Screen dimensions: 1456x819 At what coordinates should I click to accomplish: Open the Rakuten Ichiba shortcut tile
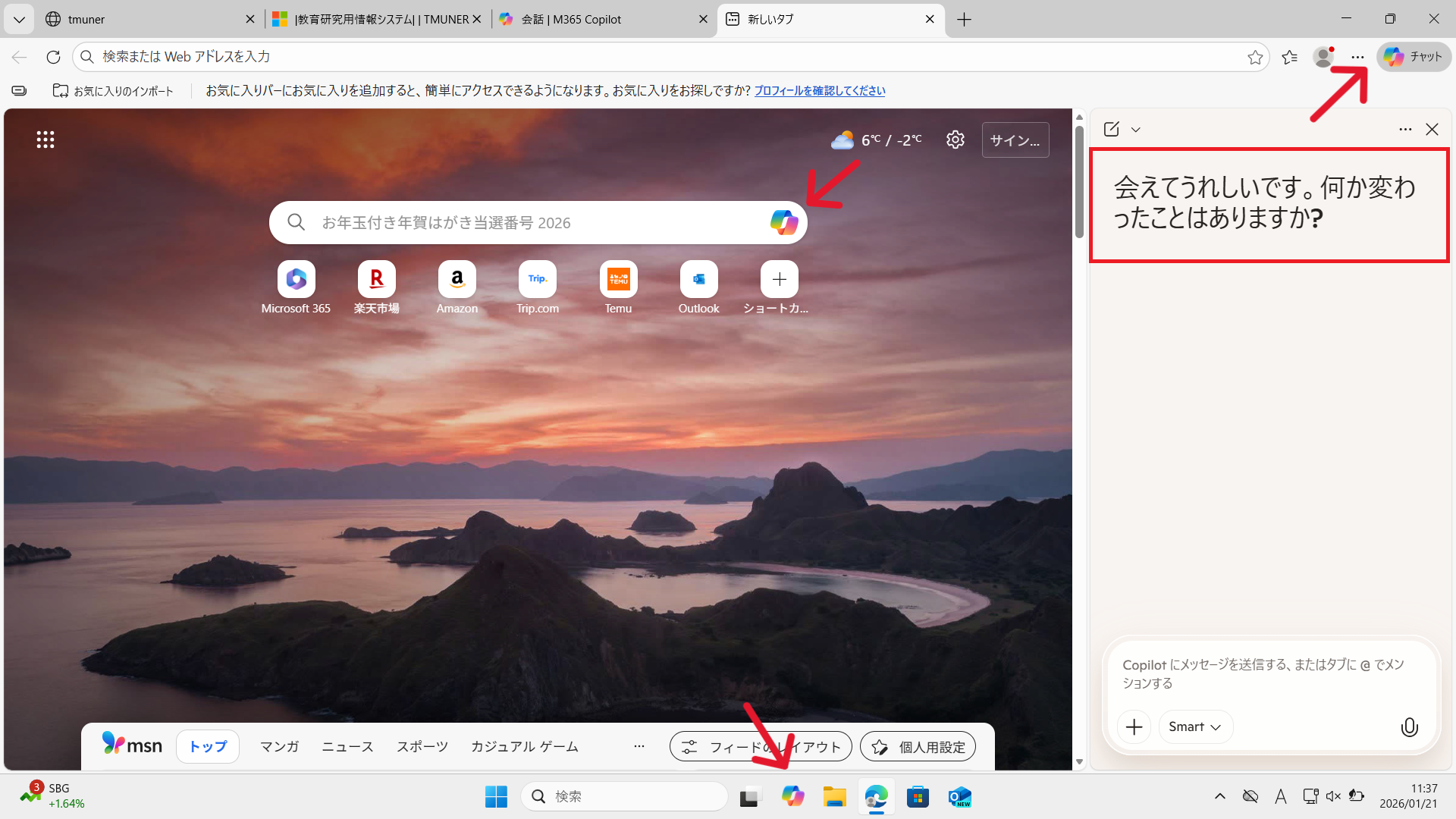tap(377, 280)
